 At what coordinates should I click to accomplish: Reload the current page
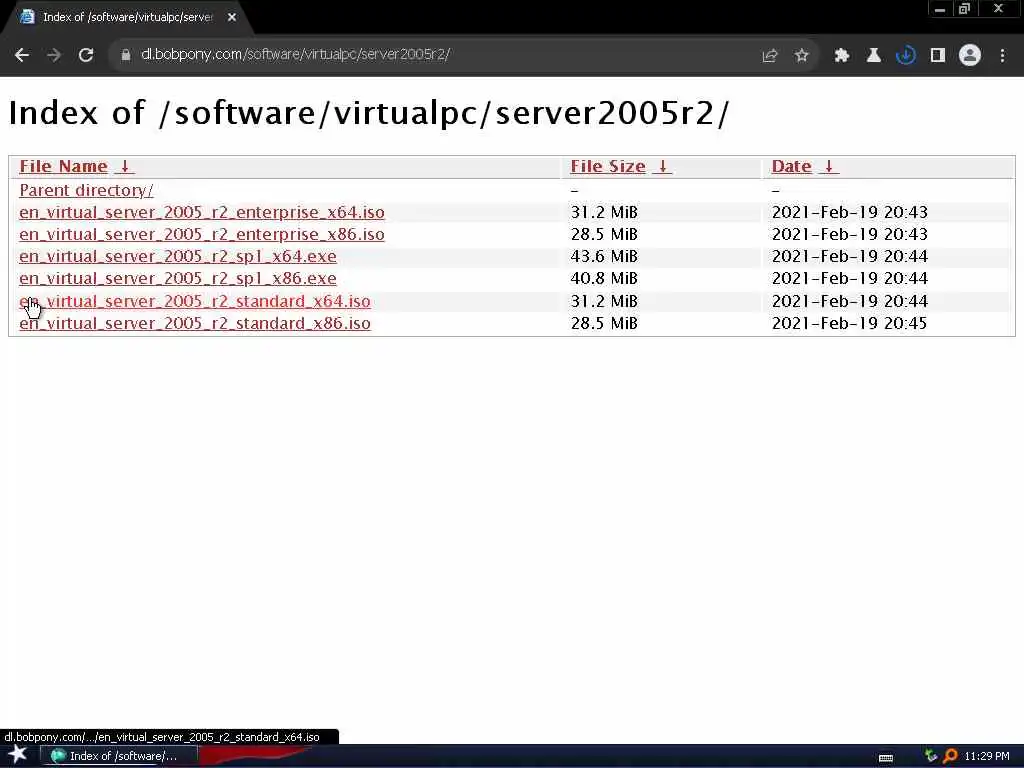coord(86,56)
